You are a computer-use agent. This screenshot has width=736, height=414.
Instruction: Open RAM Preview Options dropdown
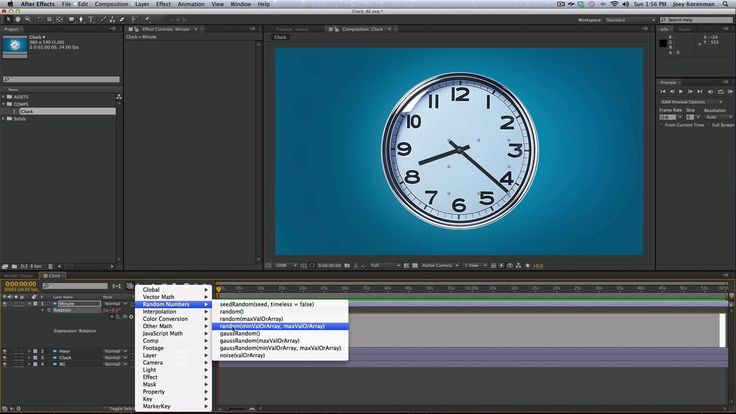tap(692, 101)
